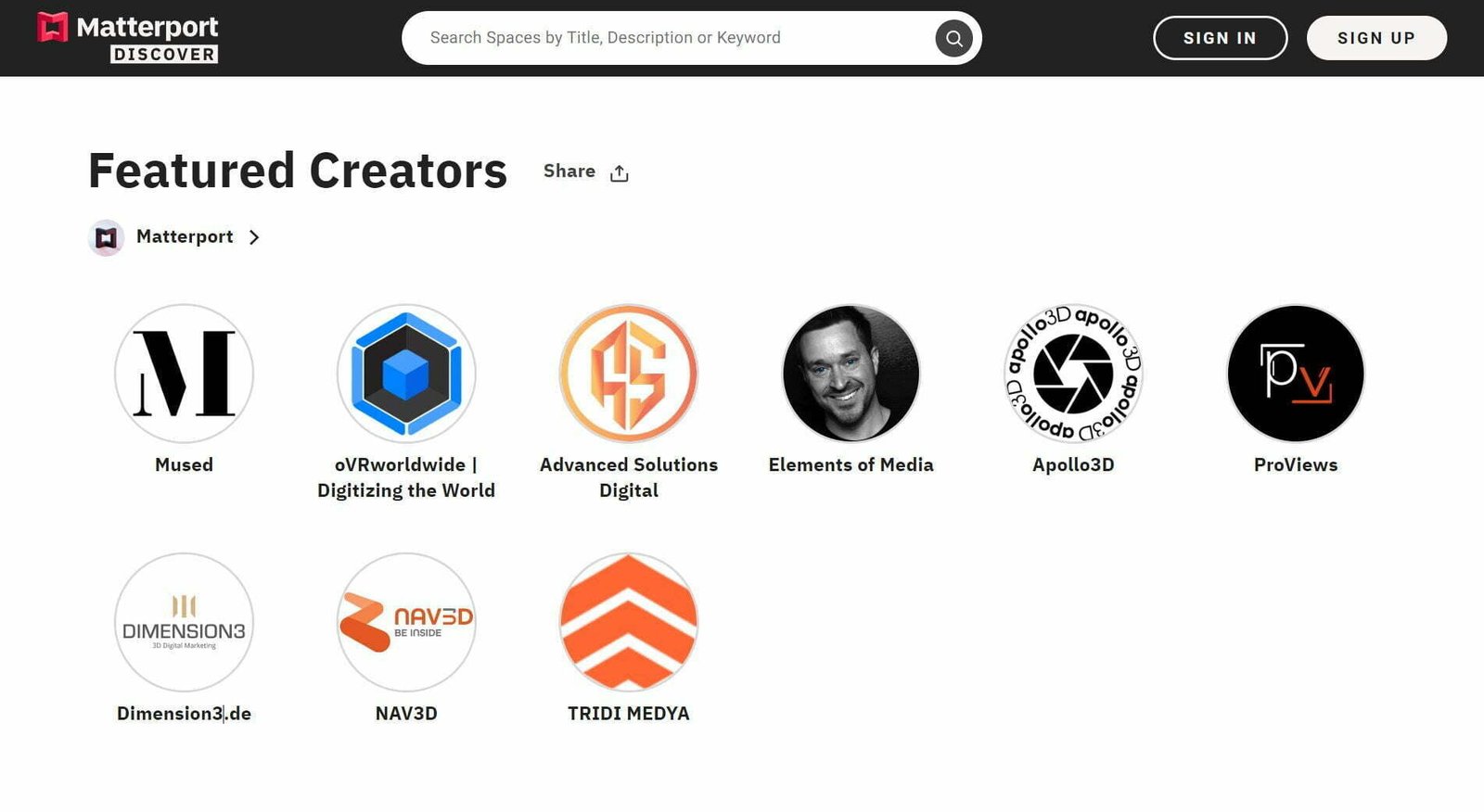Select the Advanced Solutions Digital name
This screenshot has width=1484, height=812.
(629, 477)
